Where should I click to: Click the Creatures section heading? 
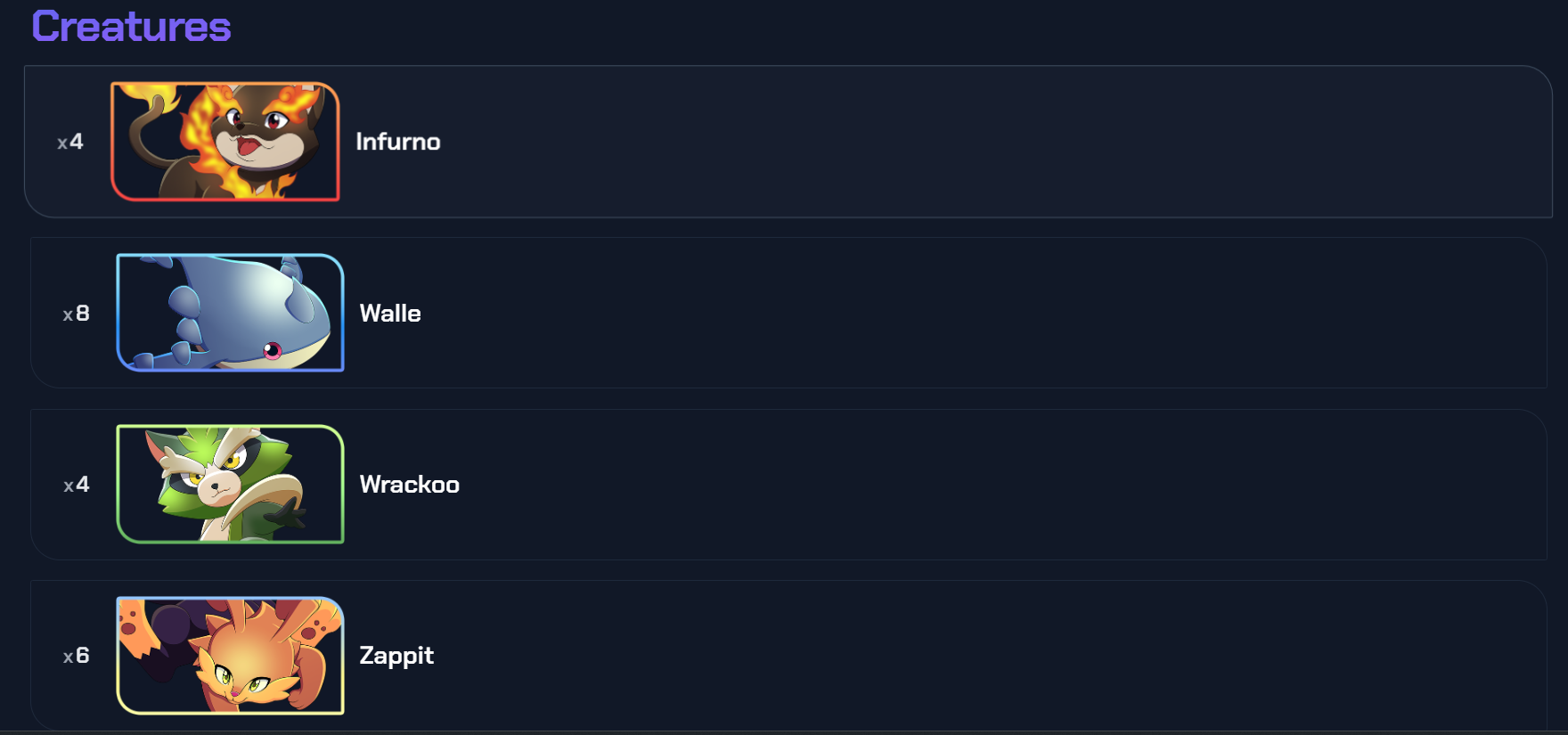(131, 27)
